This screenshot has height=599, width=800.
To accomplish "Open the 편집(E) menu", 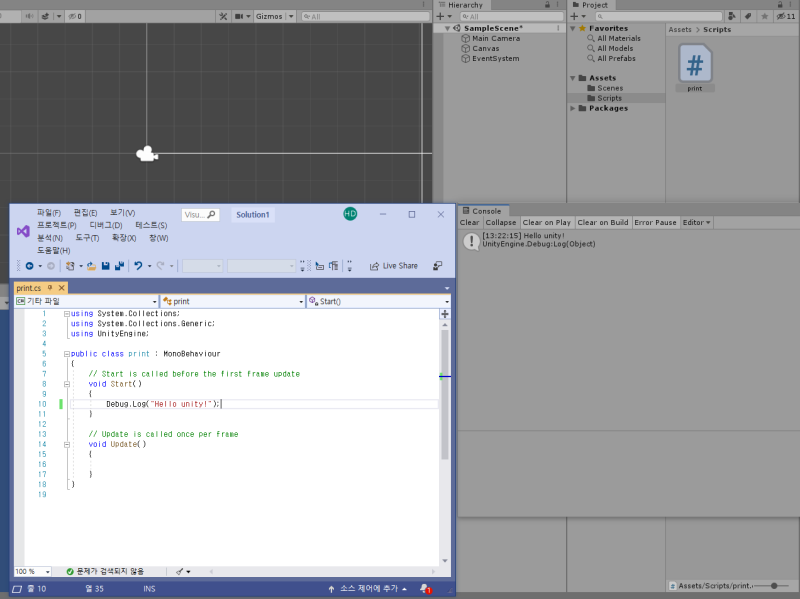I will (x=85, y=213).
